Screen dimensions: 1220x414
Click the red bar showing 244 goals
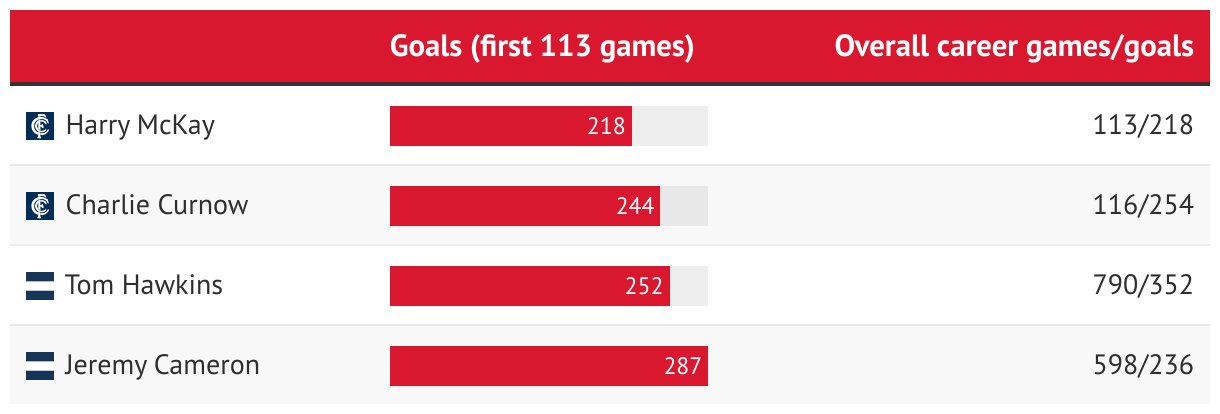coord(525,206)
